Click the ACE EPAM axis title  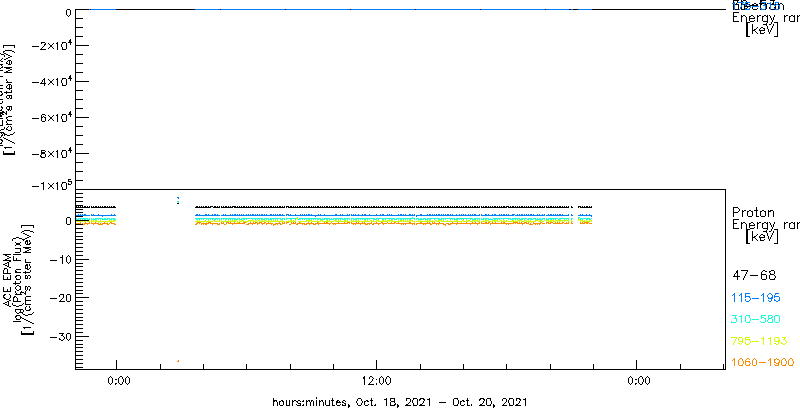click(x=9, y=278)
